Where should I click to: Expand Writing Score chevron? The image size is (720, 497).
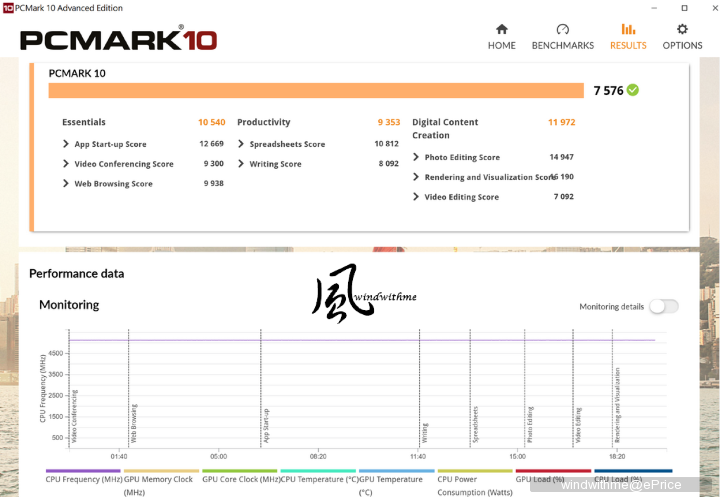(241, 164)
